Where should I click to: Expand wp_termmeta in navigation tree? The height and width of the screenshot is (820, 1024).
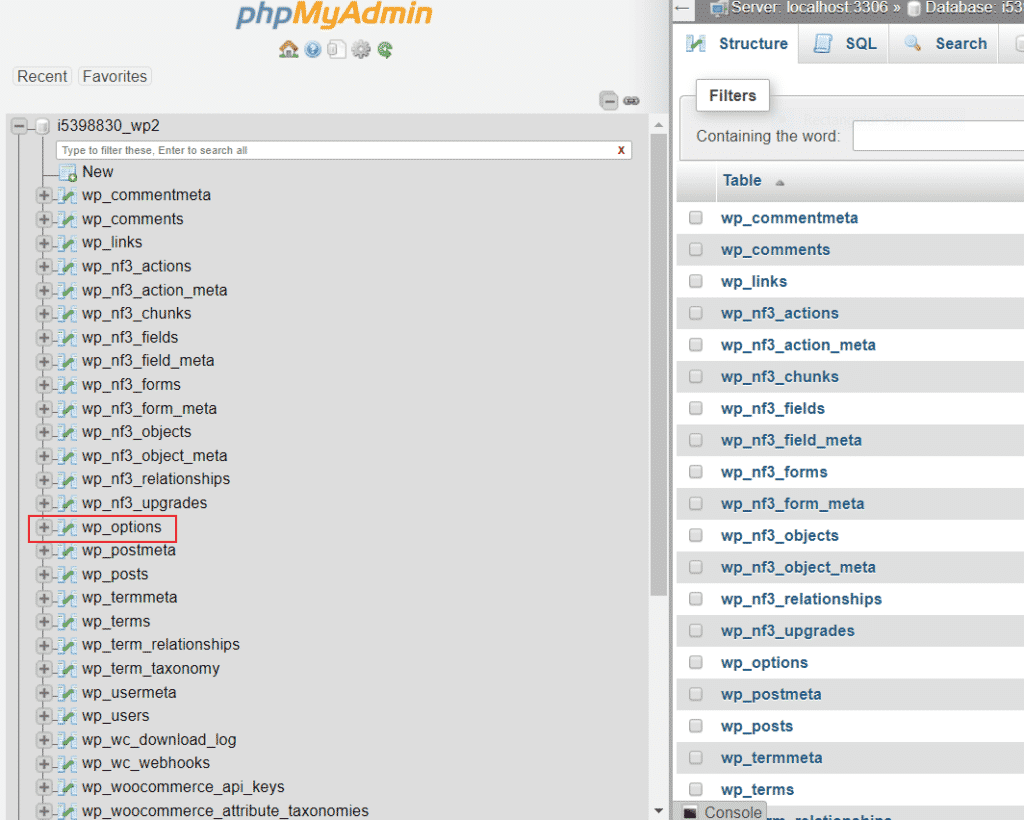pos(44,598)
